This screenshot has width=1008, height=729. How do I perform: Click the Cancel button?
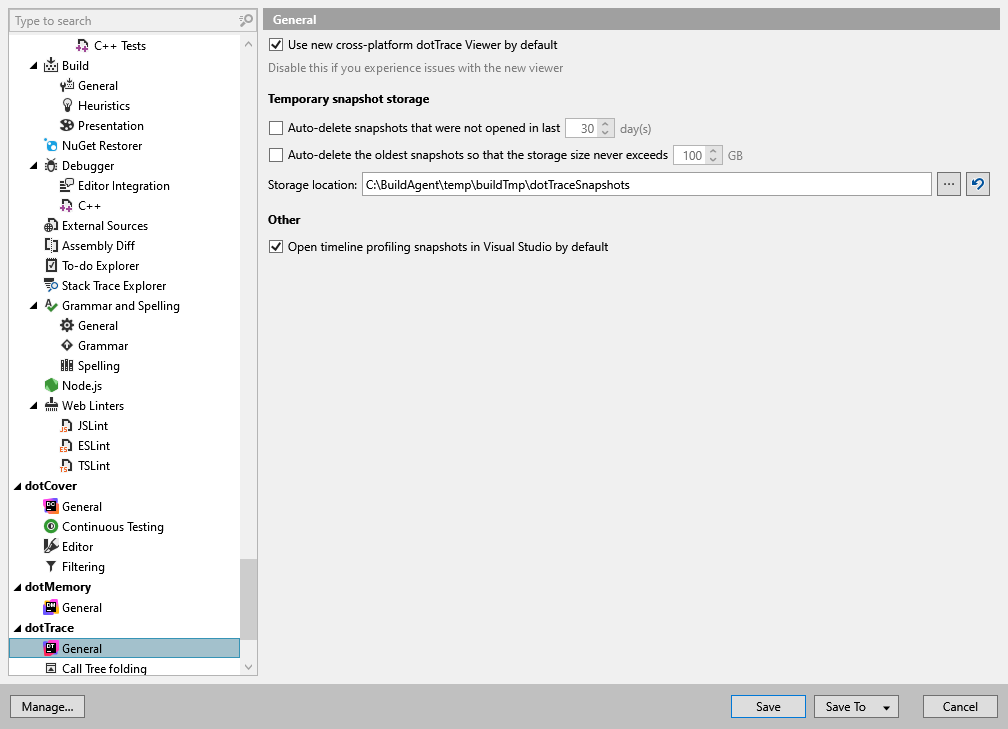pos(960,706)
